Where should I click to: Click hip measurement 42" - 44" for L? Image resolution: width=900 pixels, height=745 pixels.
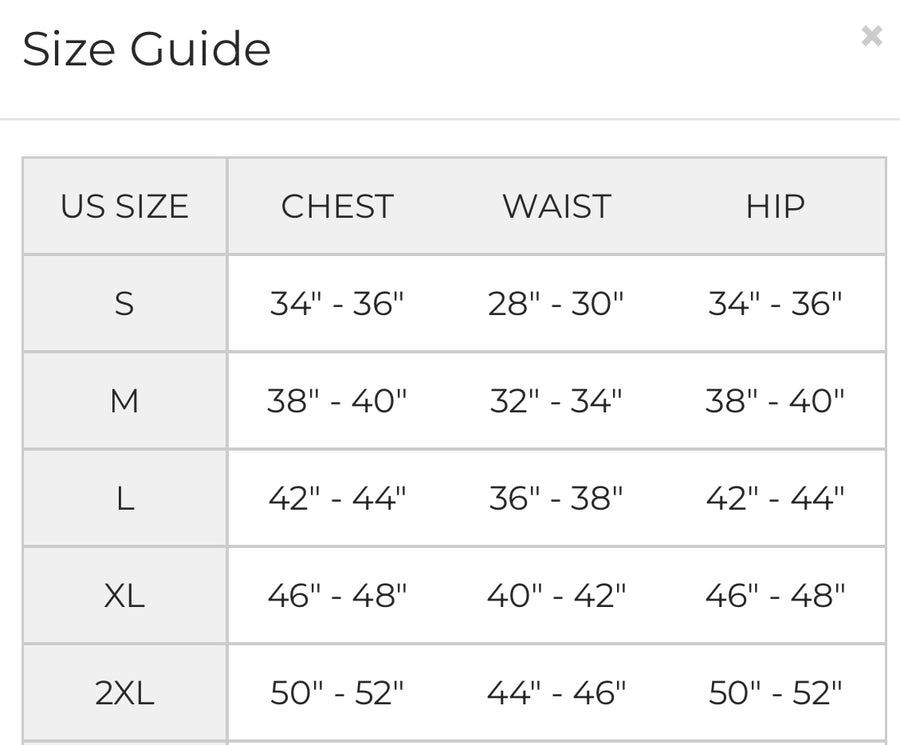775,498
